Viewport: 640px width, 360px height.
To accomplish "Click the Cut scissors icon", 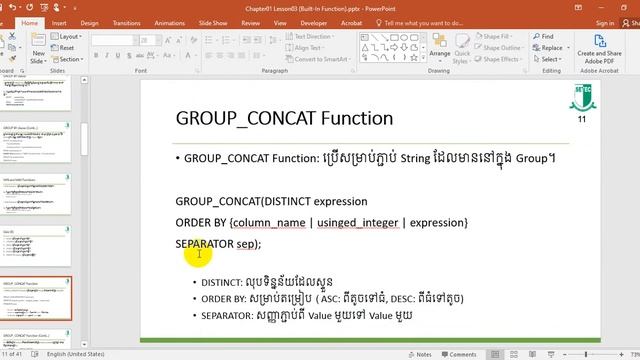I will pyautogui.click(x=12, y=36).
